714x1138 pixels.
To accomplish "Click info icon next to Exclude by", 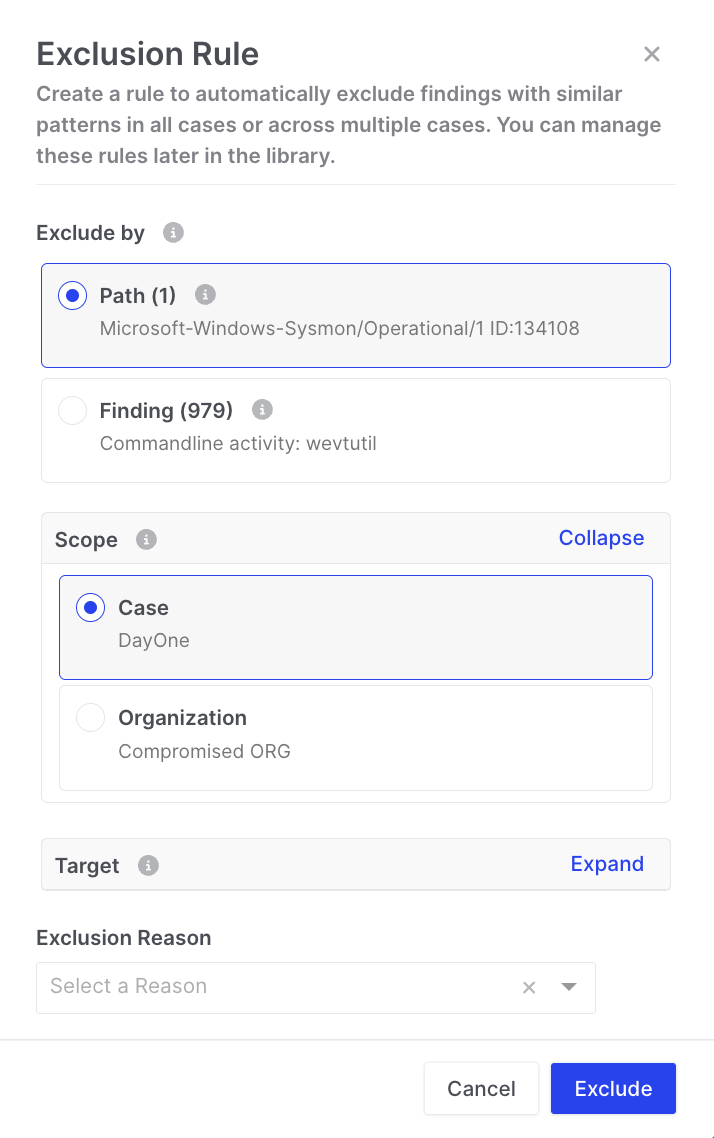I will tap(173, 233).
